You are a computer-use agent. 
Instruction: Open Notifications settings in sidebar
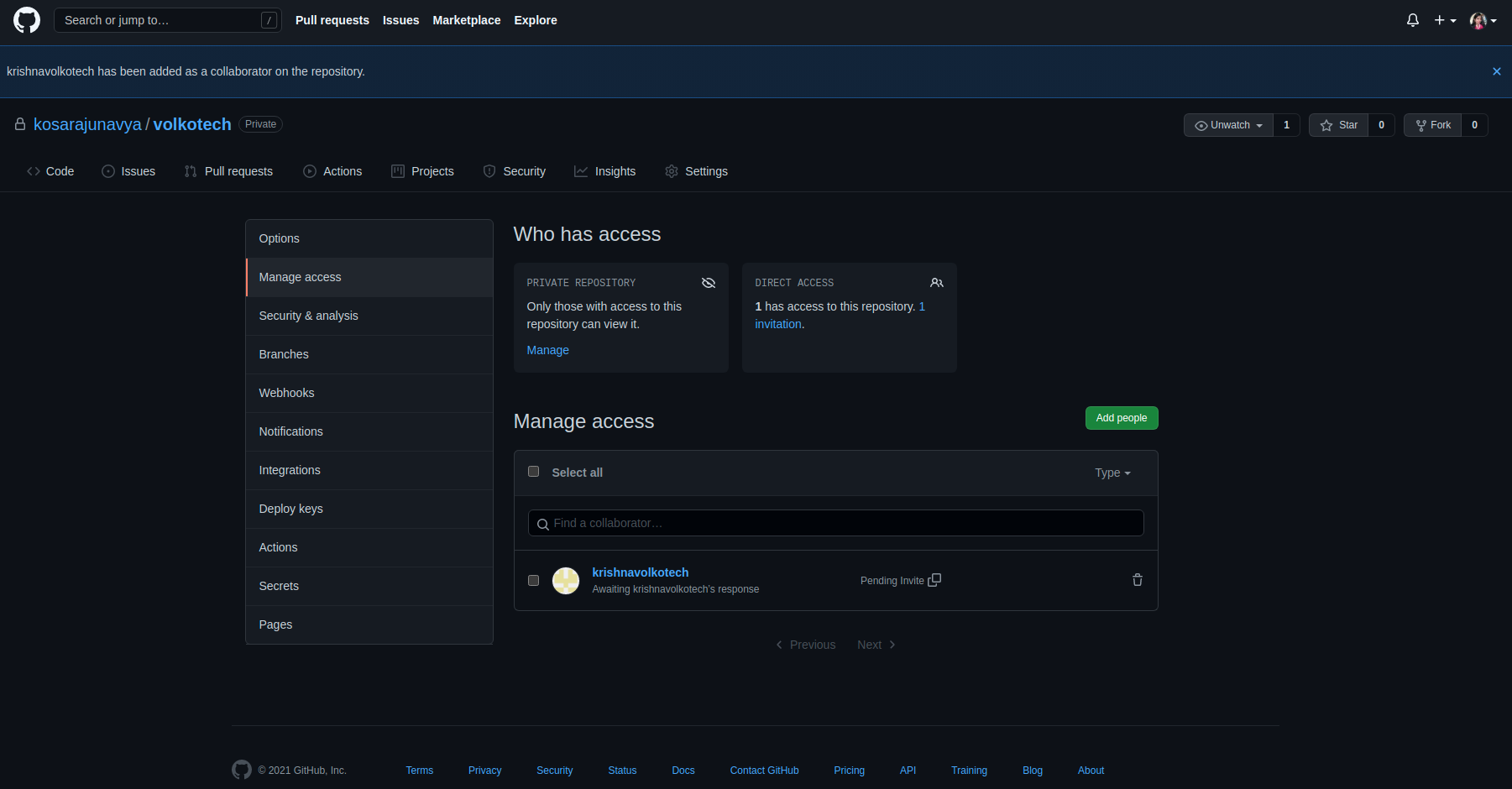point(369,431)
